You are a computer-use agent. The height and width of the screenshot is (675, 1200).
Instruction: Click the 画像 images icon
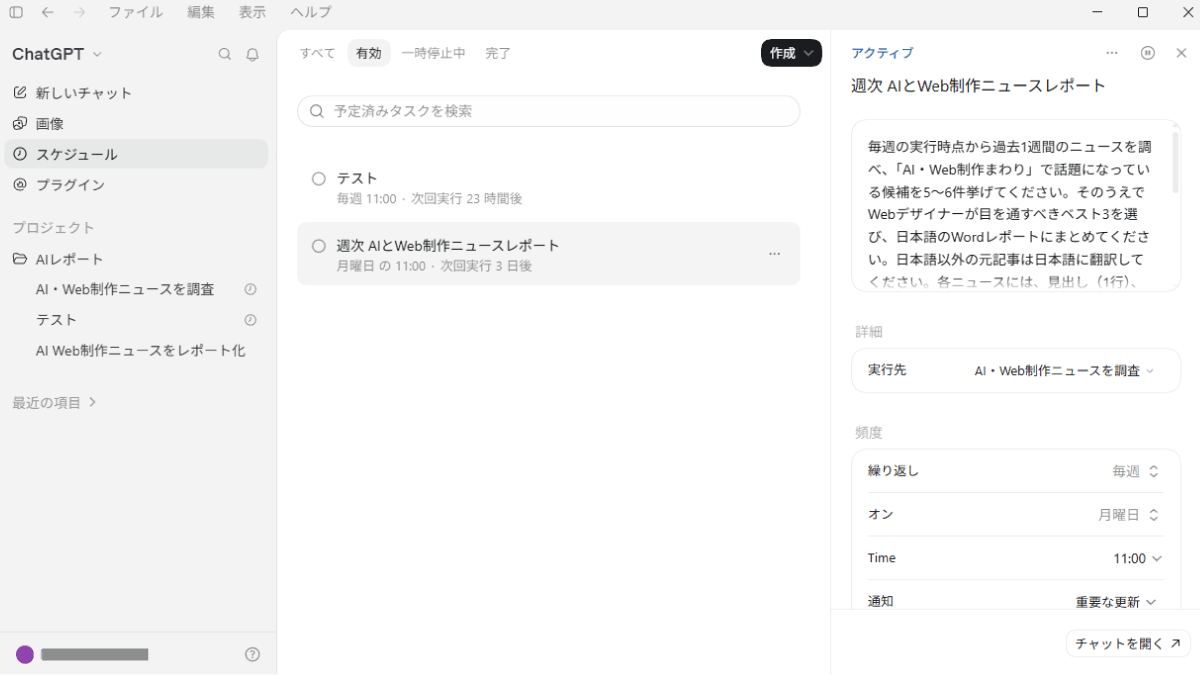click(x=20, y=123)
